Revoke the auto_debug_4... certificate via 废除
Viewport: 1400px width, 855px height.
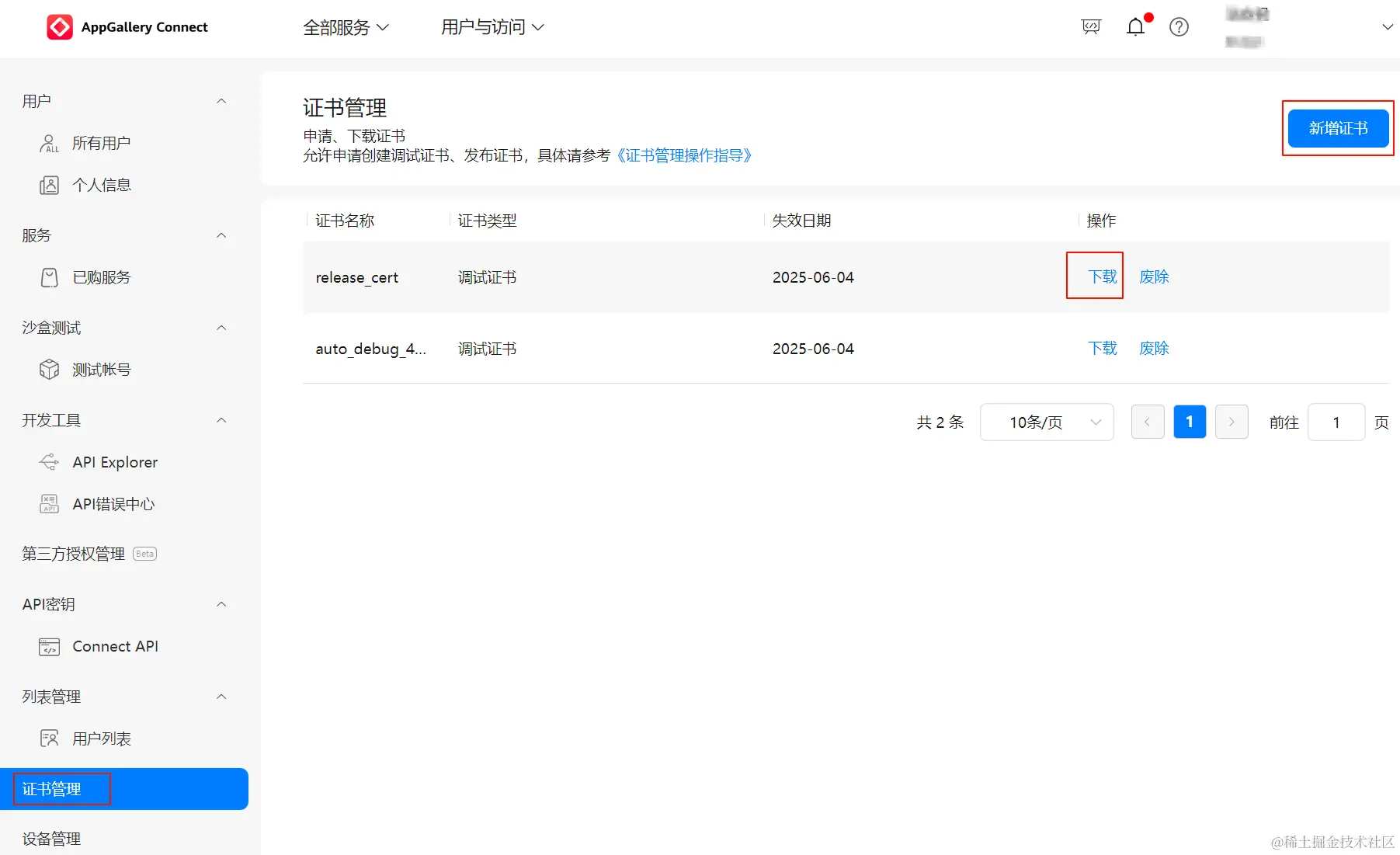[1154, 349]
